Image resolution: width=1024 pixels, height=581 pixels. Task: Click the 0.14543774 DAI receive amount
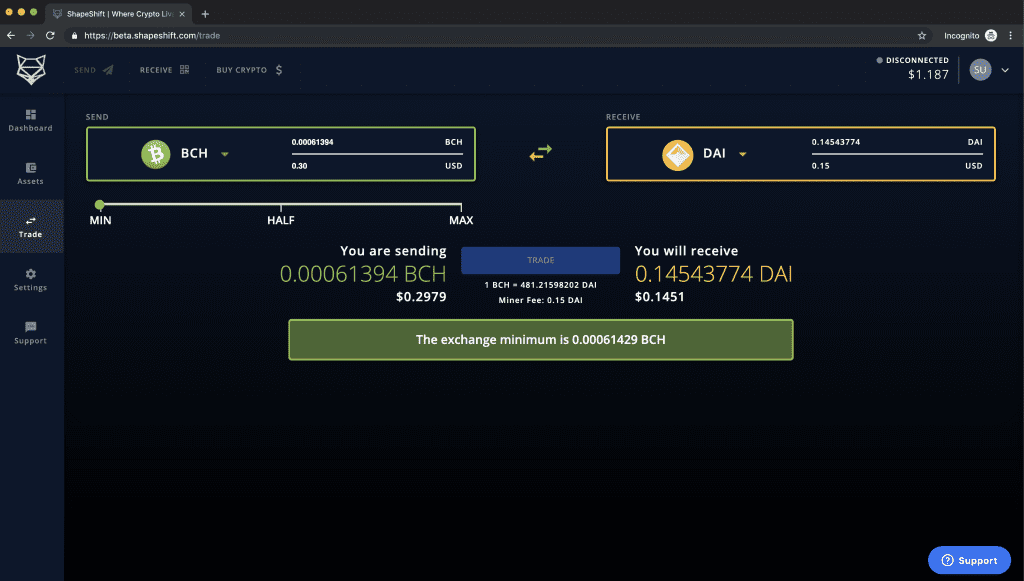(714, 274)
